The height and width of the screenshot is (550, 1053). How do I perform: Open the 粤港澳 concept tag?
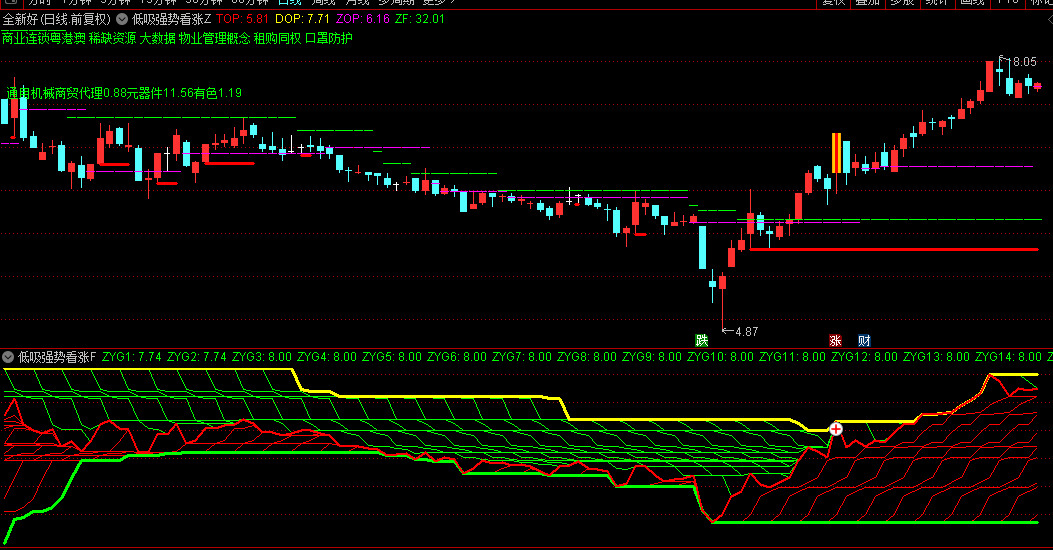coord(67,38)
